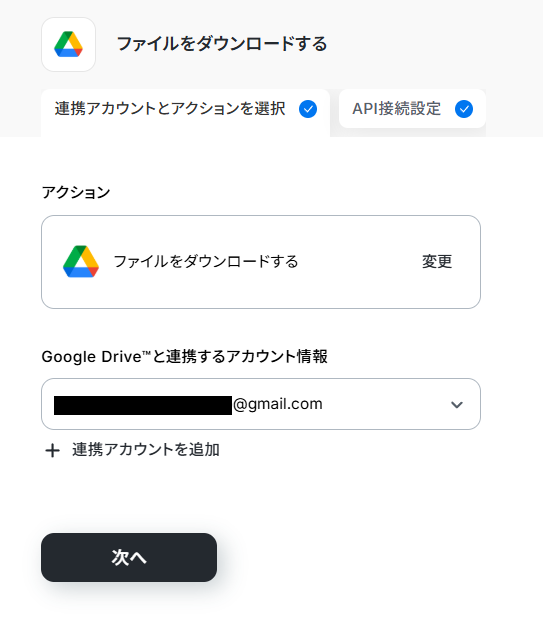Click the blacked-out email address block
The width and height of the screenshot is (543, 620).
143,405
